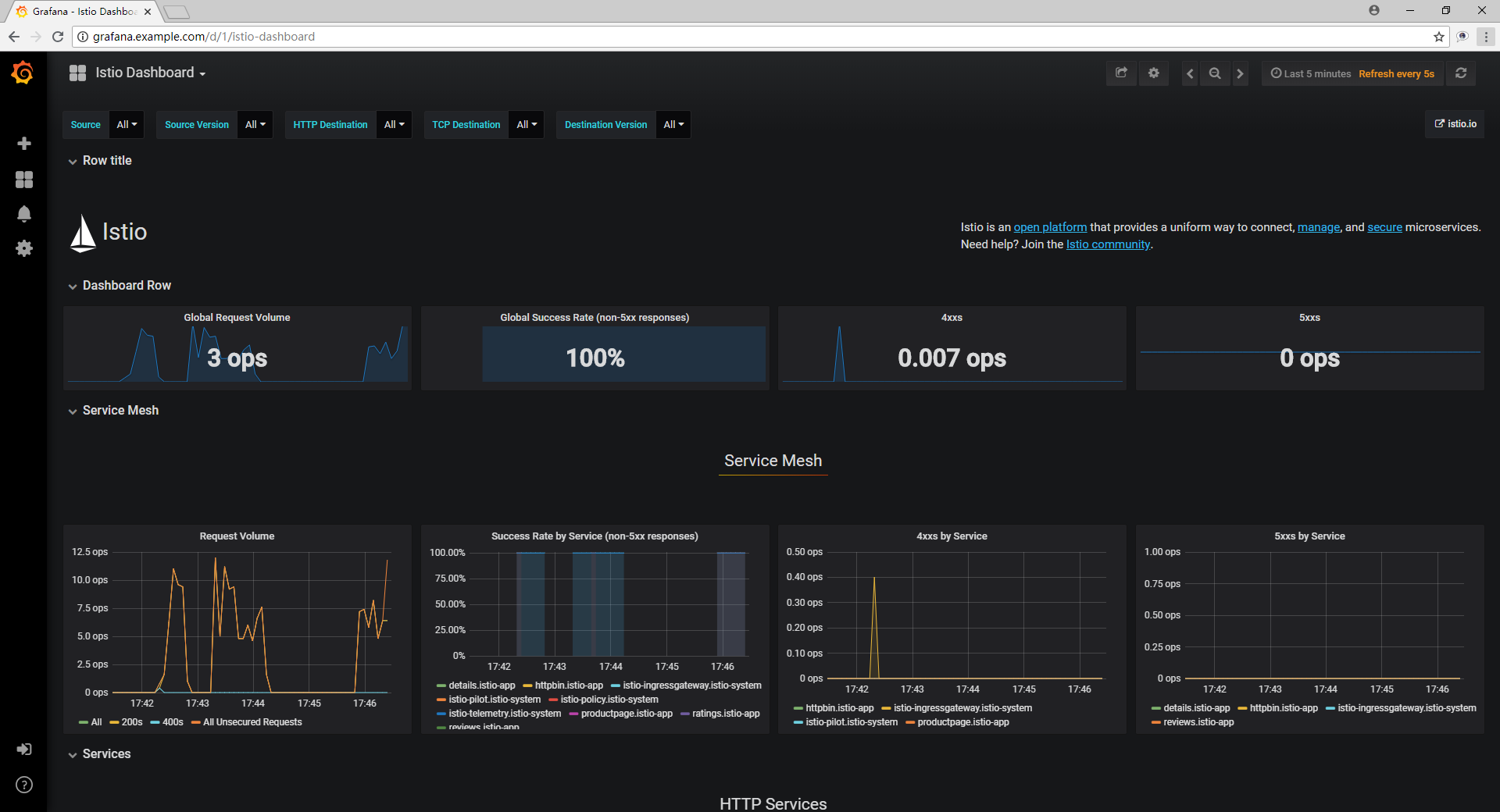The height and width of the screenshot is (812, 1500).
Task: Reload the browser page
Action: click(58, 37)
